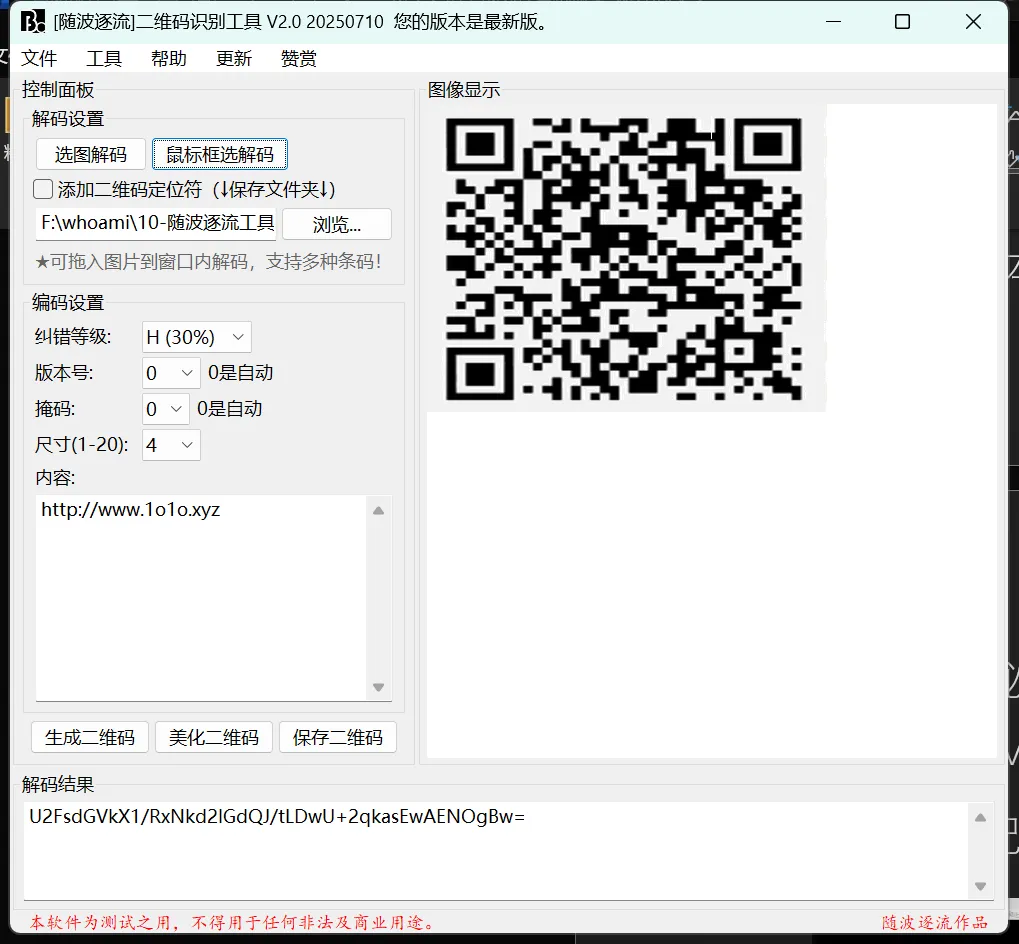This screenshot has height=944, width=1019.
Task: Open the 更新 menu
Action: coord(233,58)
